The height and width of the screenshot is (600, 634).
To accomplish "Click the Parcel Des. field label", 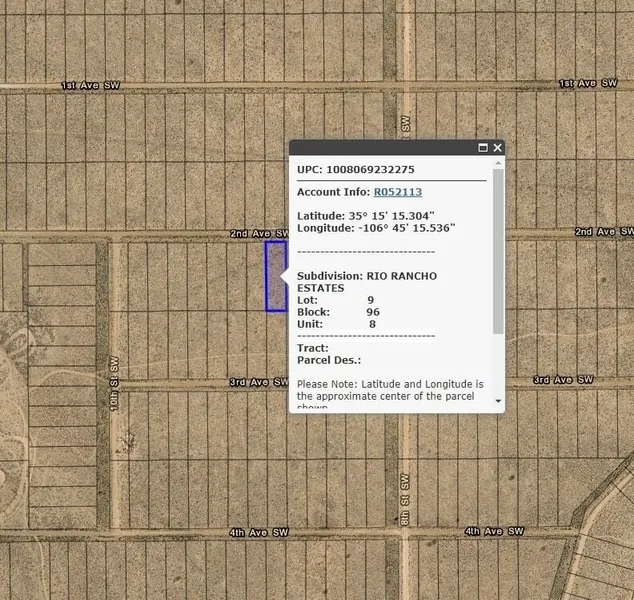I will pos(329,360).
